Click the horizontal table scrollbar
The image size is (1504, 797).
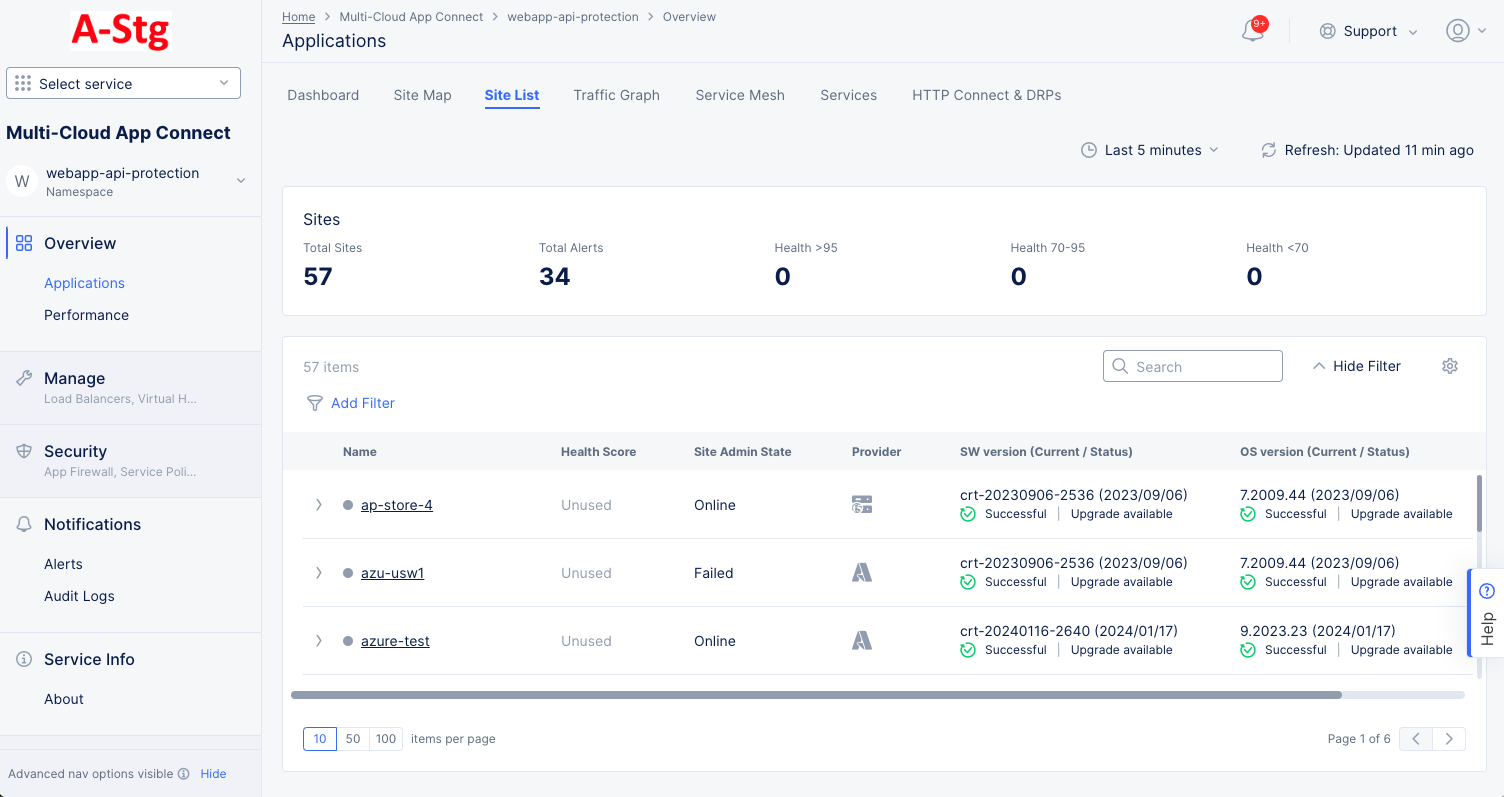click(x=815, y=694)
